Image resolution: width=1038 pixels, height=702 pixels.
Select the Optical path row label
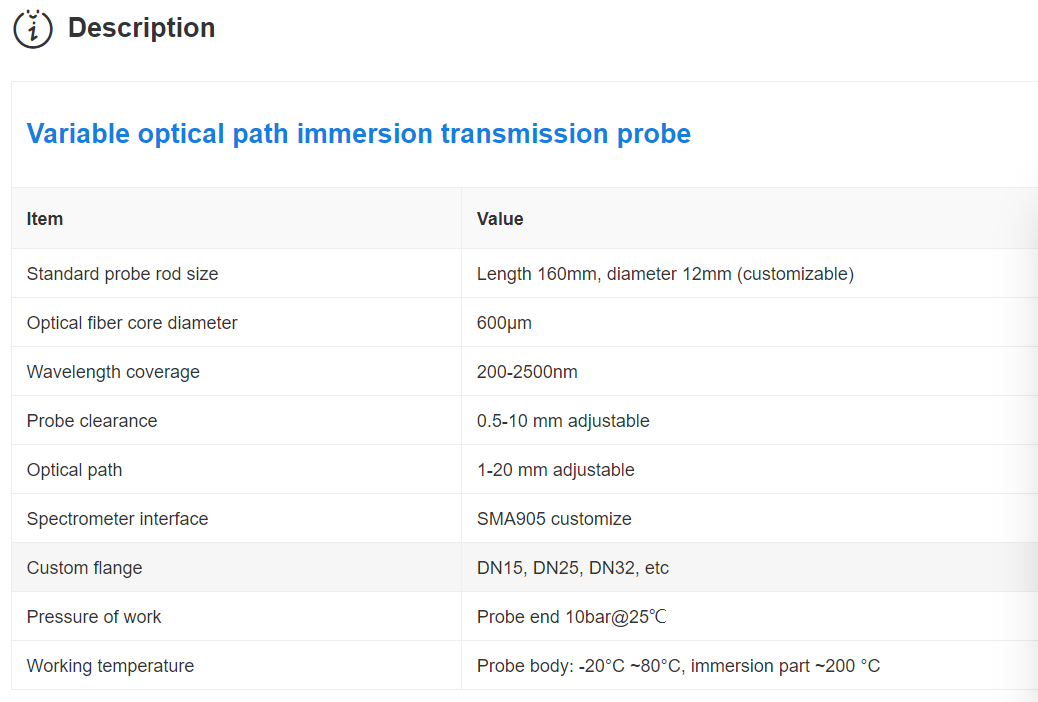tap(74, 470)
